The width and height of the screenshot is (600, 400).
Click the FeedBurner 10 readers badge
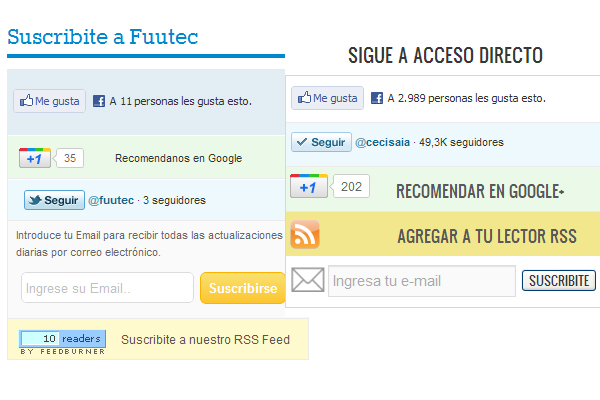coord(62,342)
